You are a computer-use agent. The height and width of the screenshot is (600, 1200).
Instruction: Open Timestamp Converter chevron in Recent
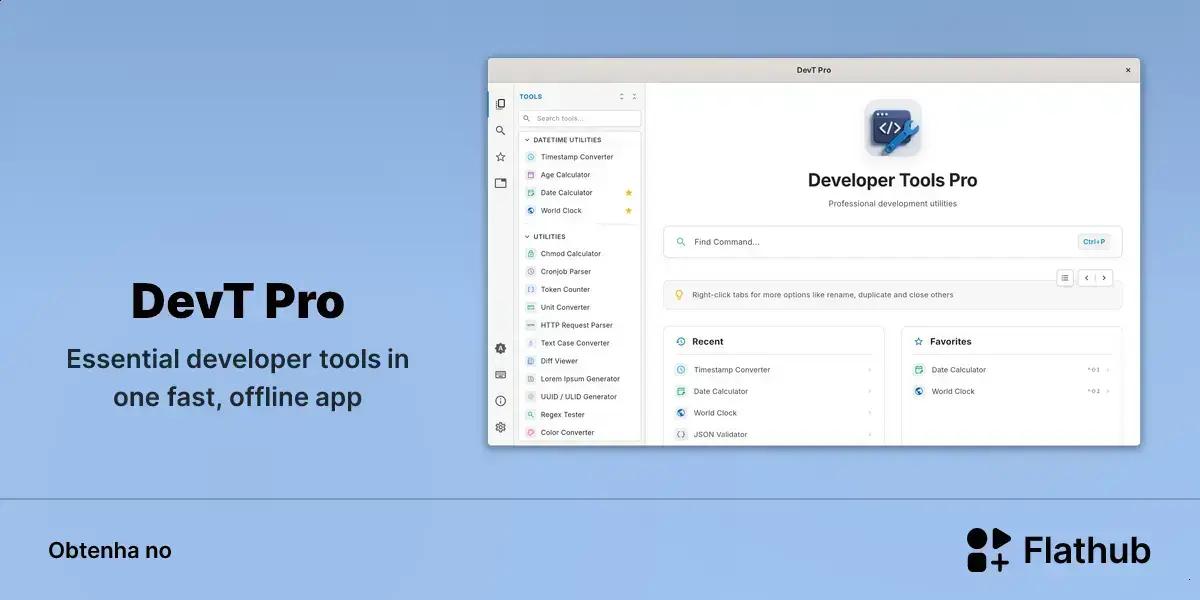click(x=869, y=370)
